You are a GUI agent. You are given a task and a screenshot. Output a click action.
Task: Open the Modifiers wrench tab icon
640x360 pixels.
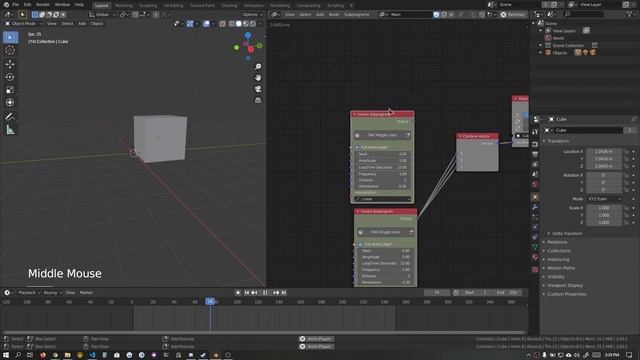(x=535, y=207)
